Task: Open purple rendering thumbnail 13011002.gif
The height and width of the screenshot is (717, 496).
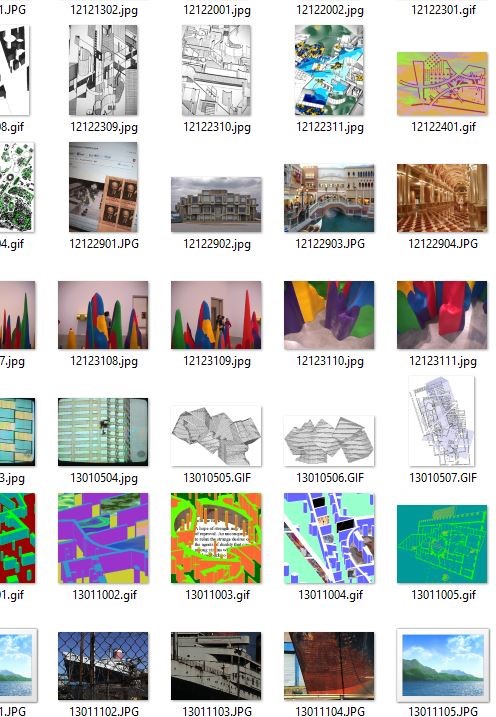Action: 103,538
